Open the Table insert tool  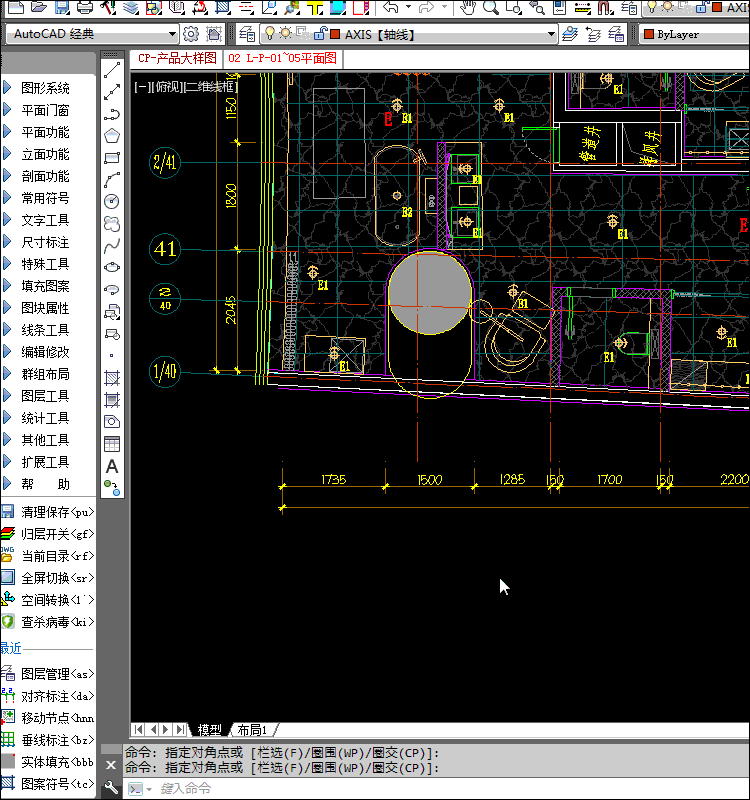pyautogui.click(x=112, y=444)
